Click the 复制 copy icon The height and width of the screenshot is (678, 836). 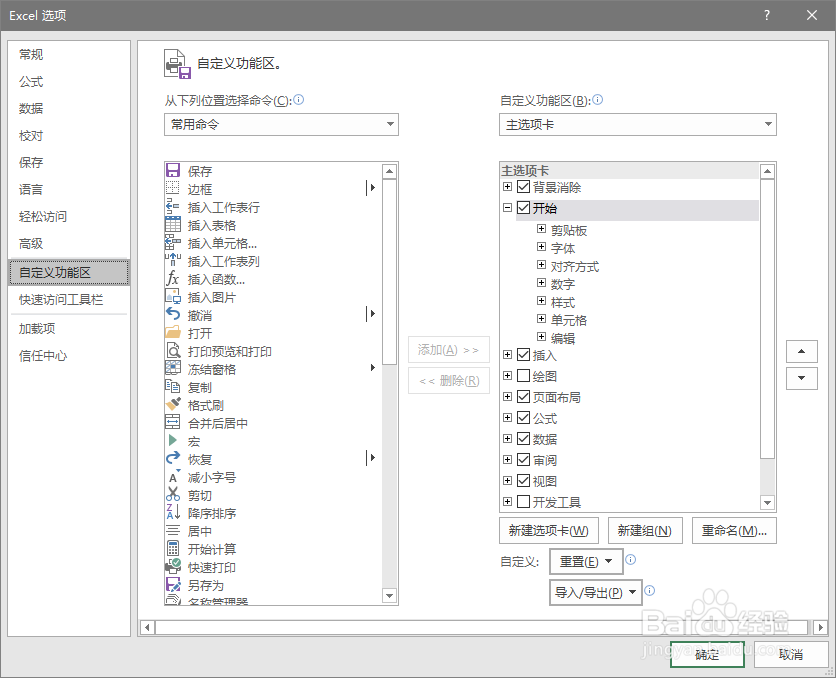173,386
